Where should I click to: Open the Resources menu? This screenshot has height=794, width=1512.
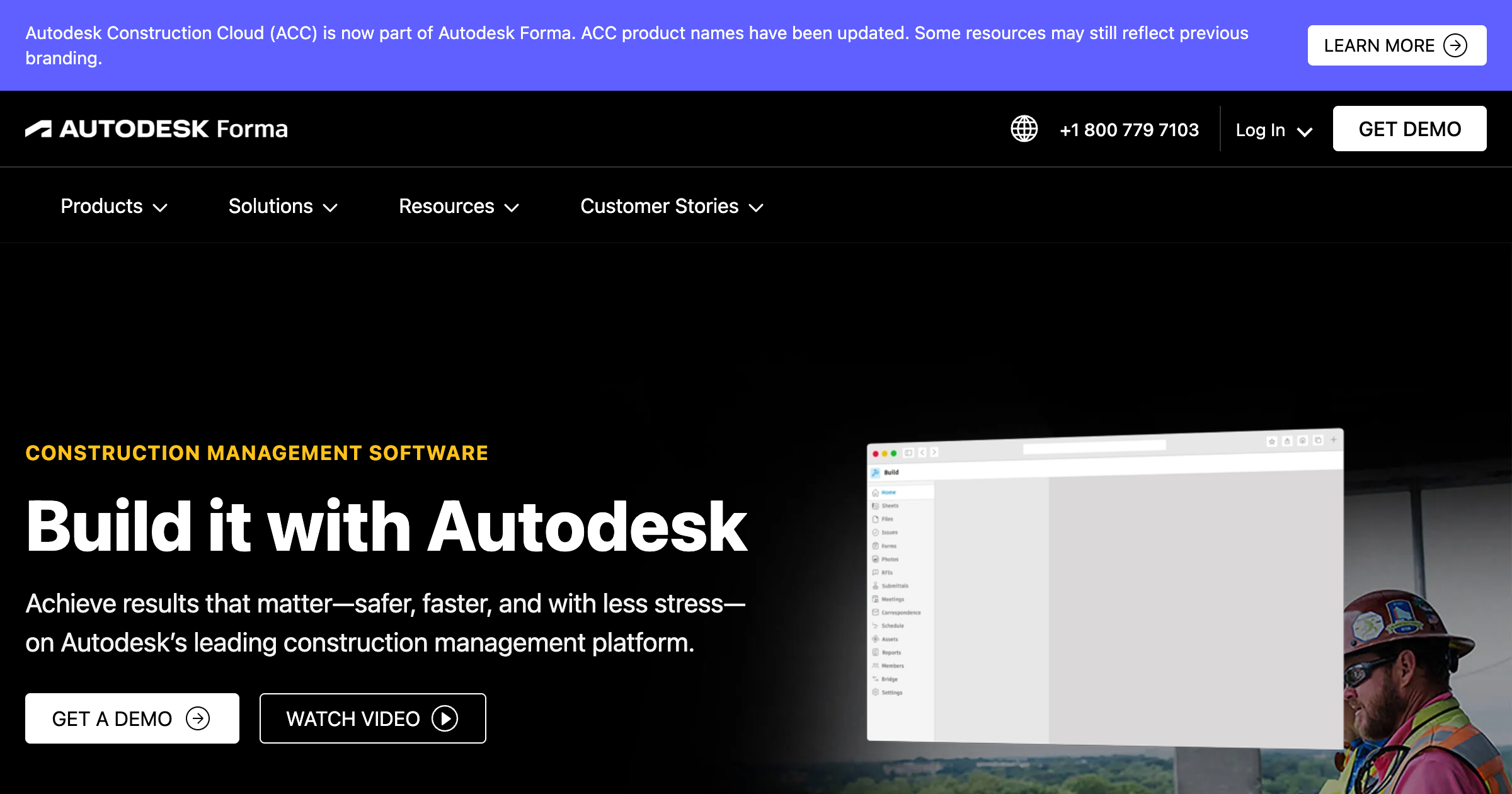(459, 206)
